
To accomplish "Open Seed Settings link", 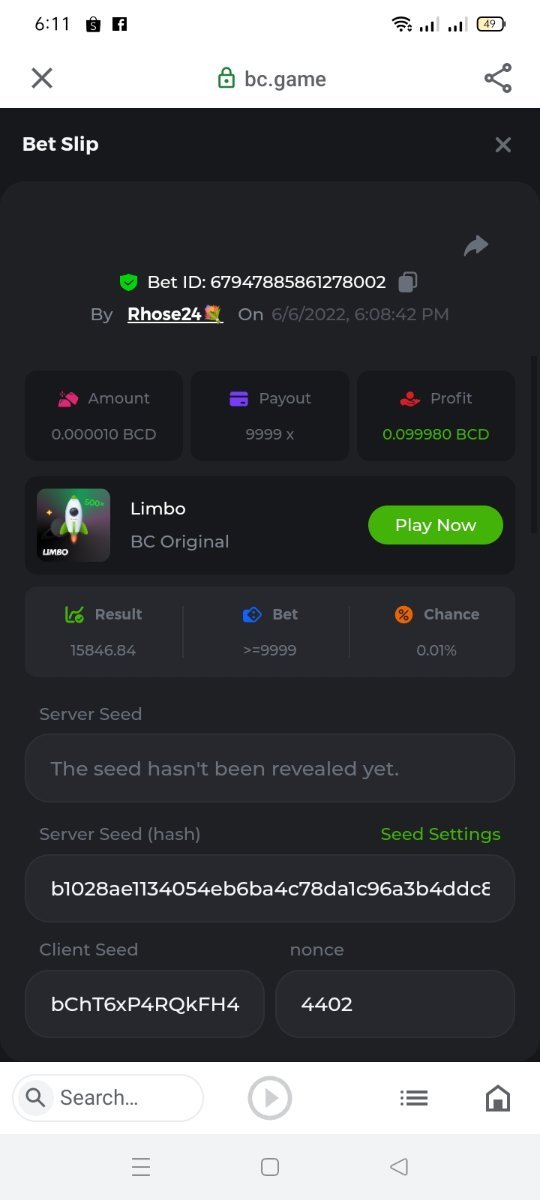I will tap(440, 834).
